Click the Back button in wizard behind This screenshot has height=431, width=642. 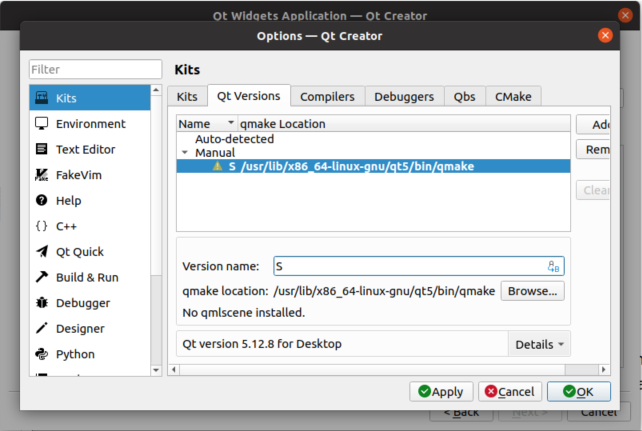point(461,413)
